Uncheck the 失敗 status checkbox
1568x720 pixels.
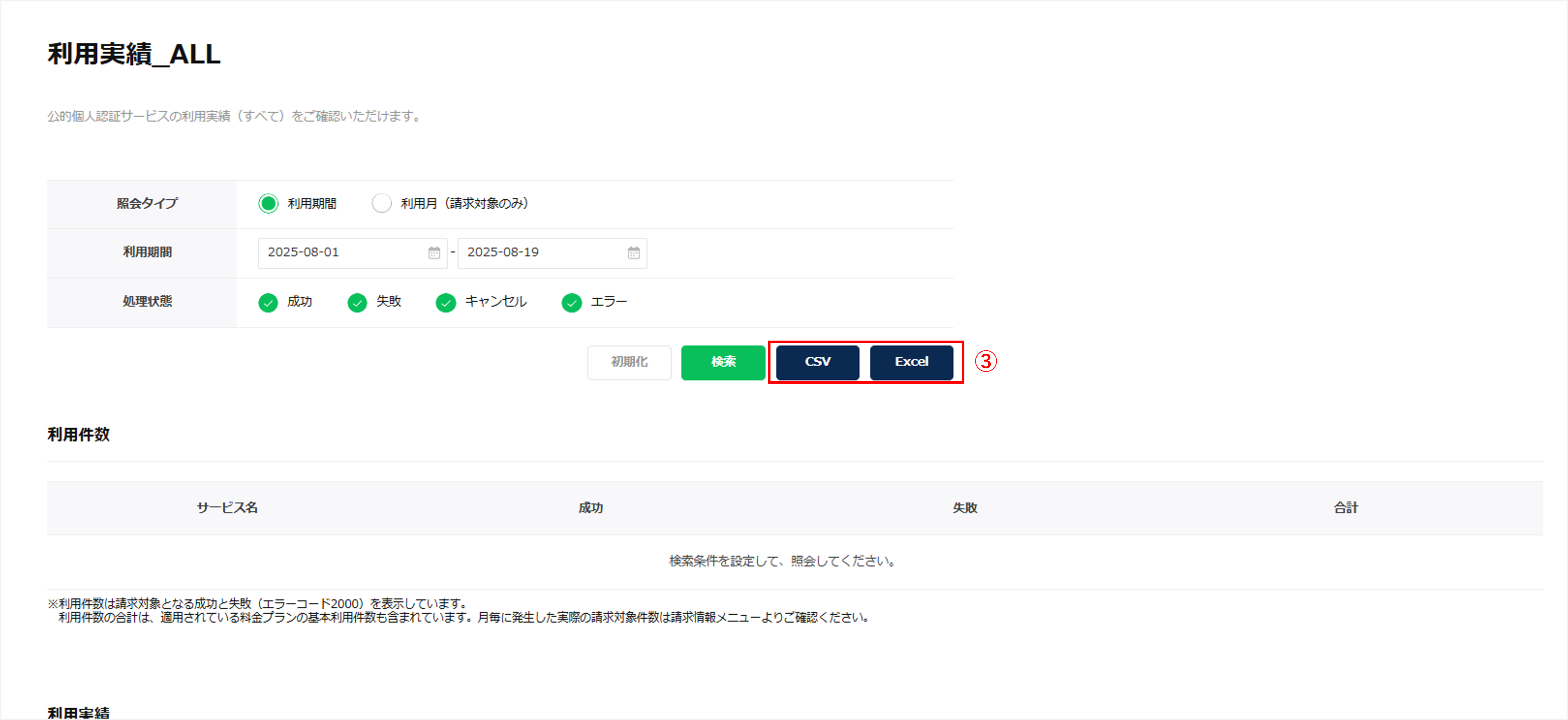click(357, 302)
